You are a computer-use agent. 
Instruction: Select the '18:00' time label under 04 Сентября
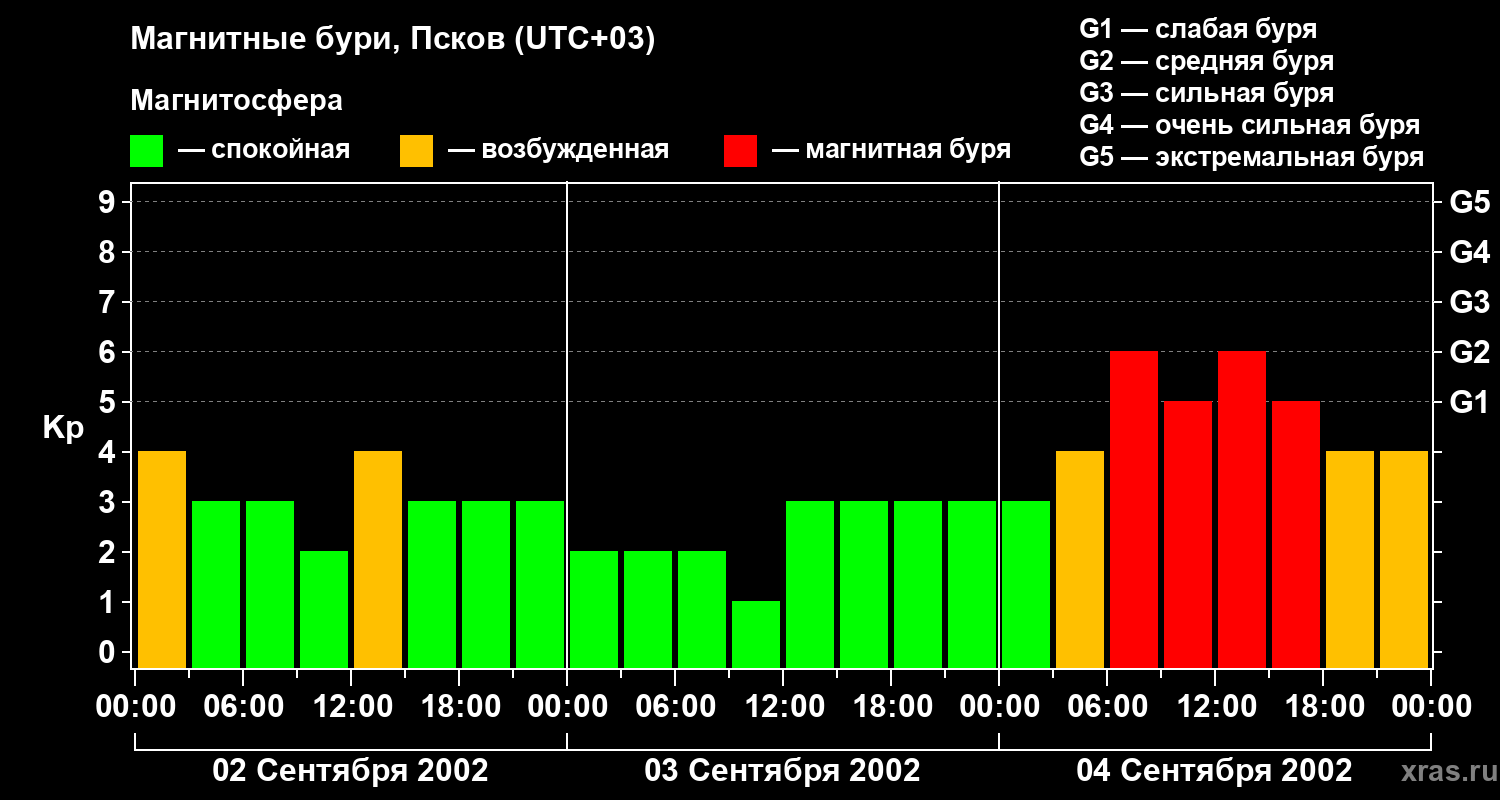pyautogui.click(x=1323, y=707)
